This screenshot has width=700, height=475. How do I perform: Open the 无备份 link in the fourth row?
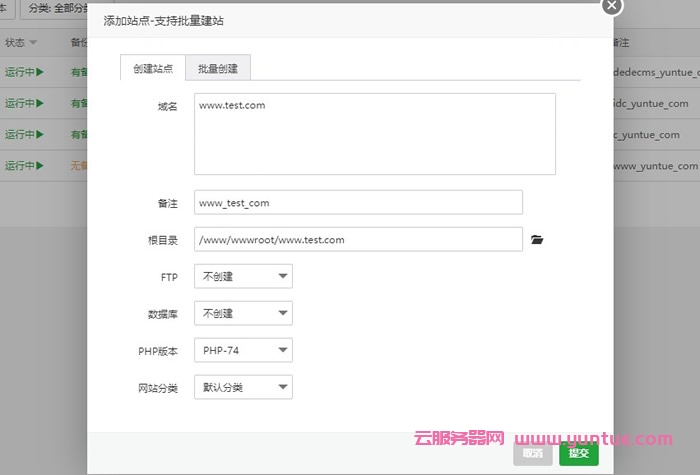79,165
